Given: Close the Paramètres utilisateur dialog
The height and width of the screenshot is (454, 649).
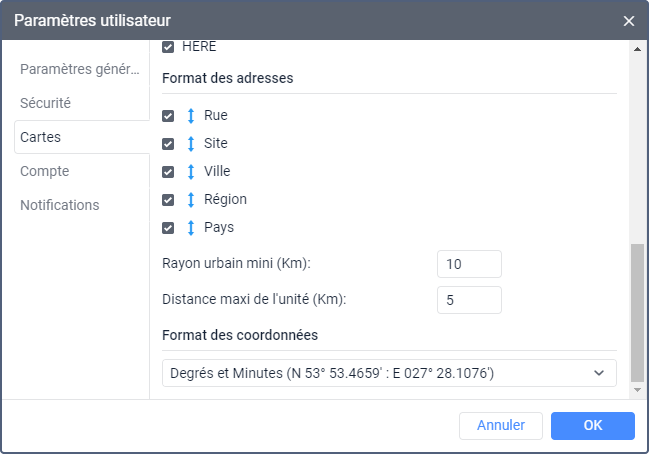Looking at the screenshot, I should click(x=629, y=20).
